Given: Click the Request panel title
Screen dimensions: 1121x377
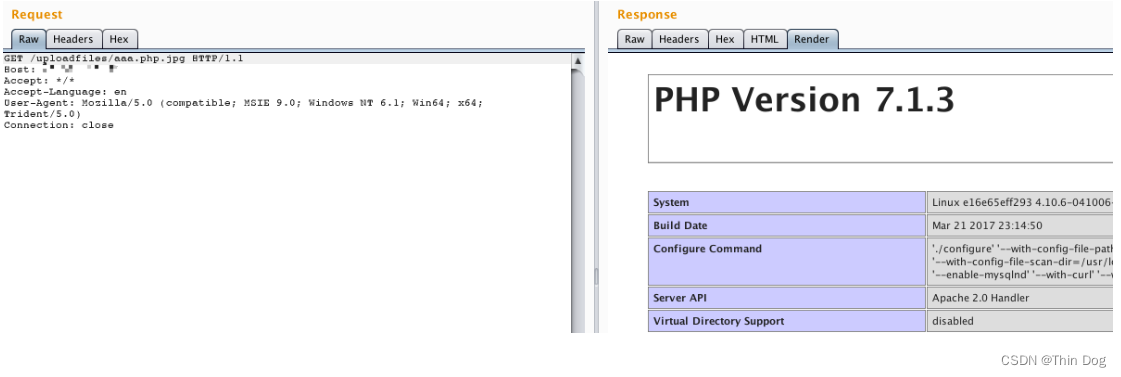Looking at the screenshot, I should point(37,14).
